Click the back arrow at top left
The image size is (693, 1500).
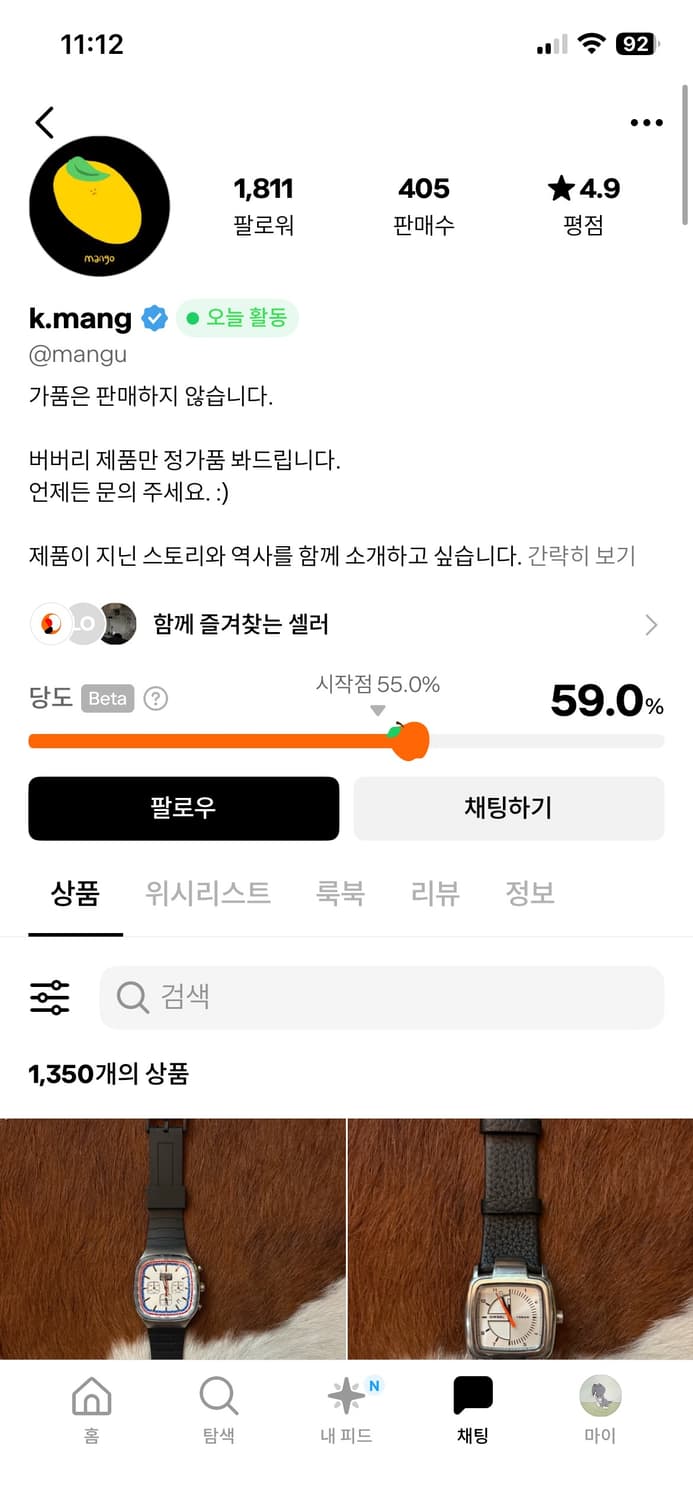point(44,121)
